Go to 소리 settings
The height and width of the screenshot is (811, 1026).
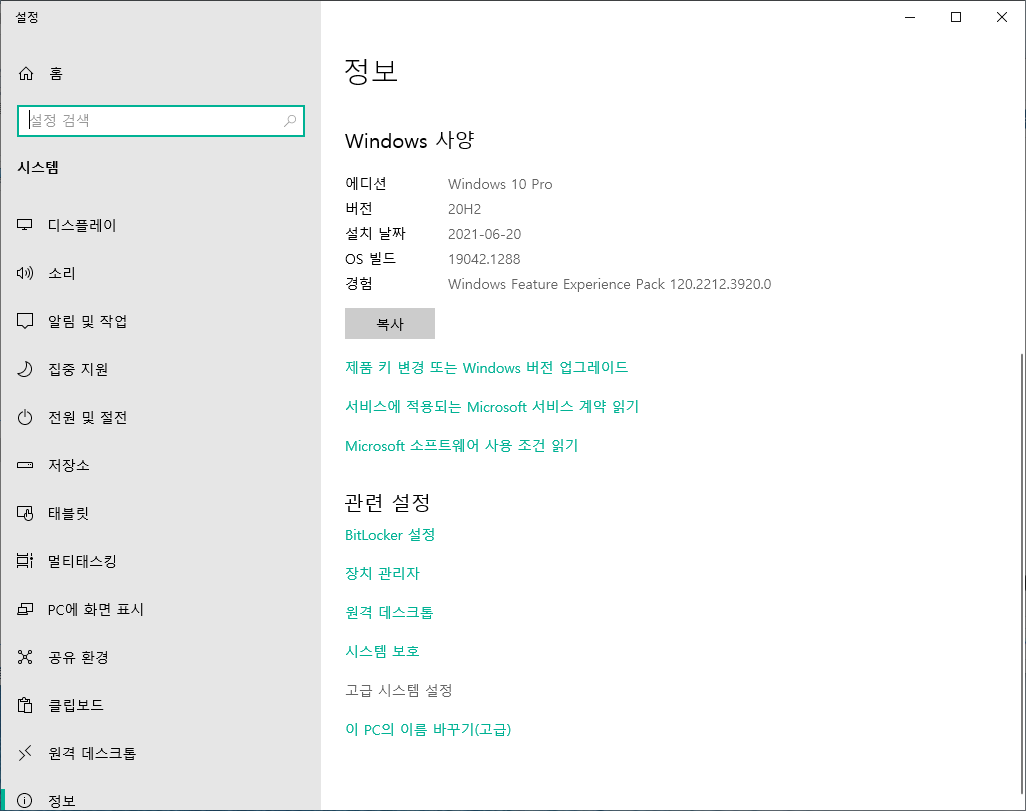pos(160,273)
